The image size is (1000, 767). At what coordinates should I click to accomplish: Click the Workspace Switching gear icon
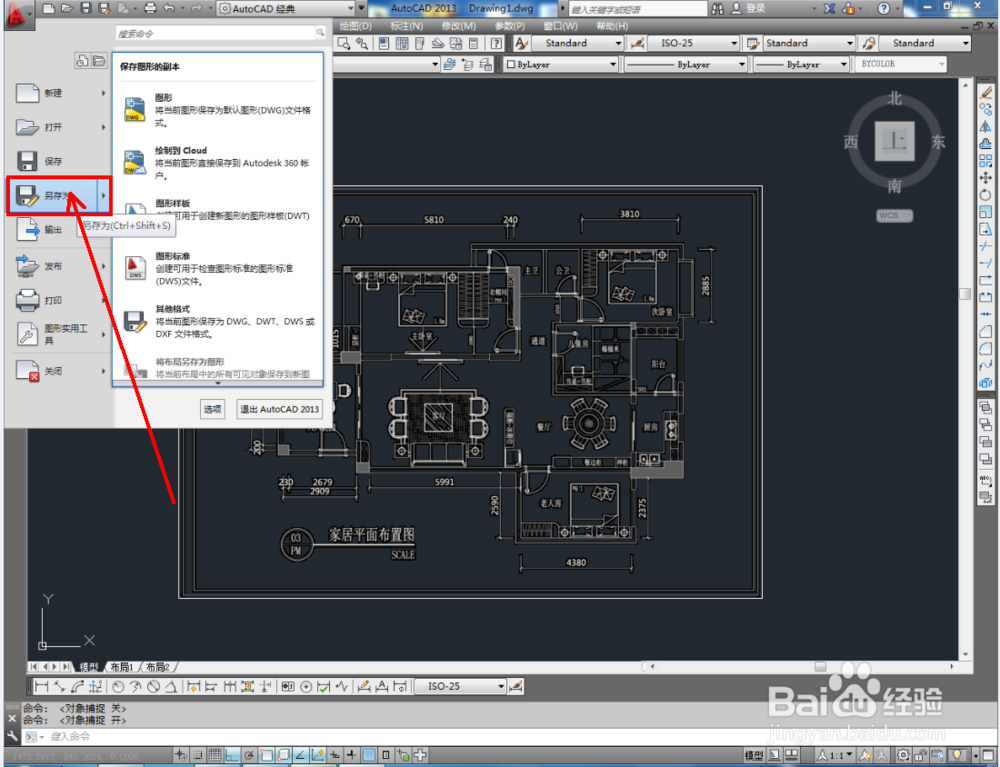coord(903,756)
